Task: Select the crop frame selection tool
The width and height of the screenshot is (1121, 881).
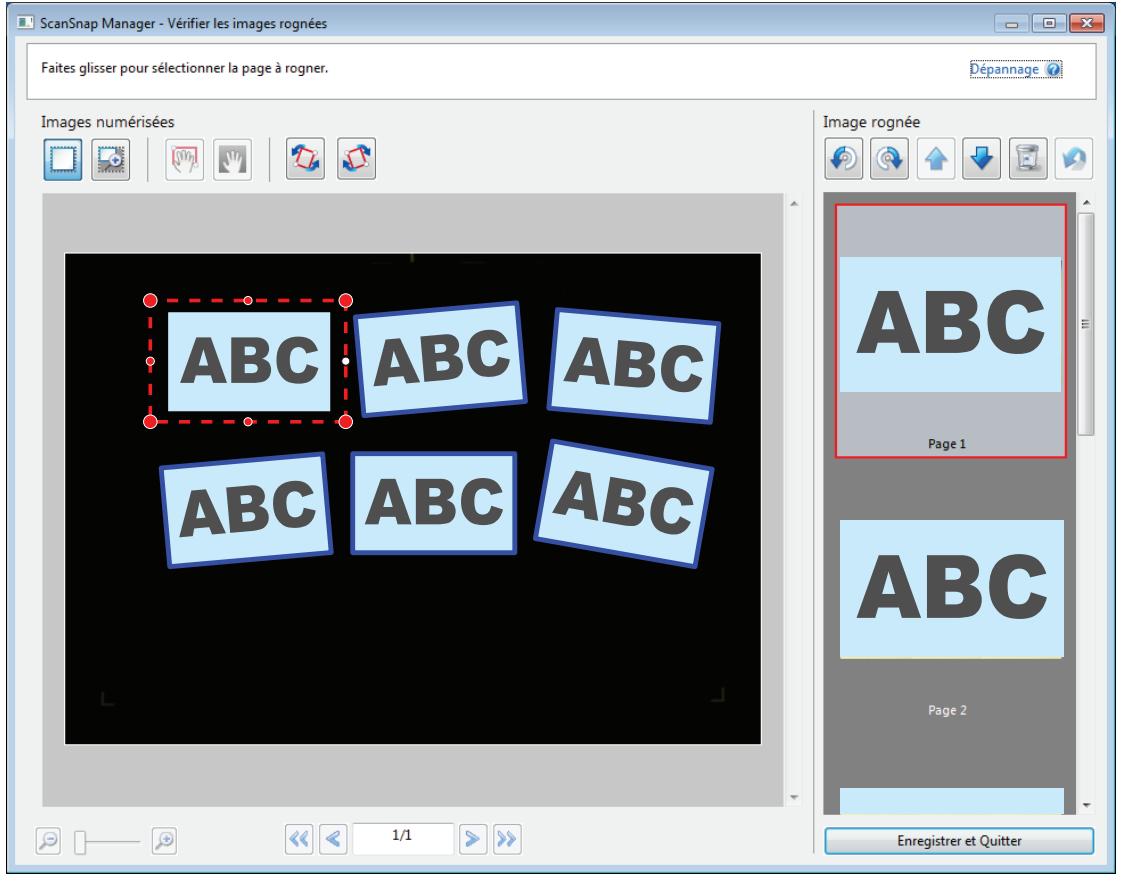Action: click(63, 159)
